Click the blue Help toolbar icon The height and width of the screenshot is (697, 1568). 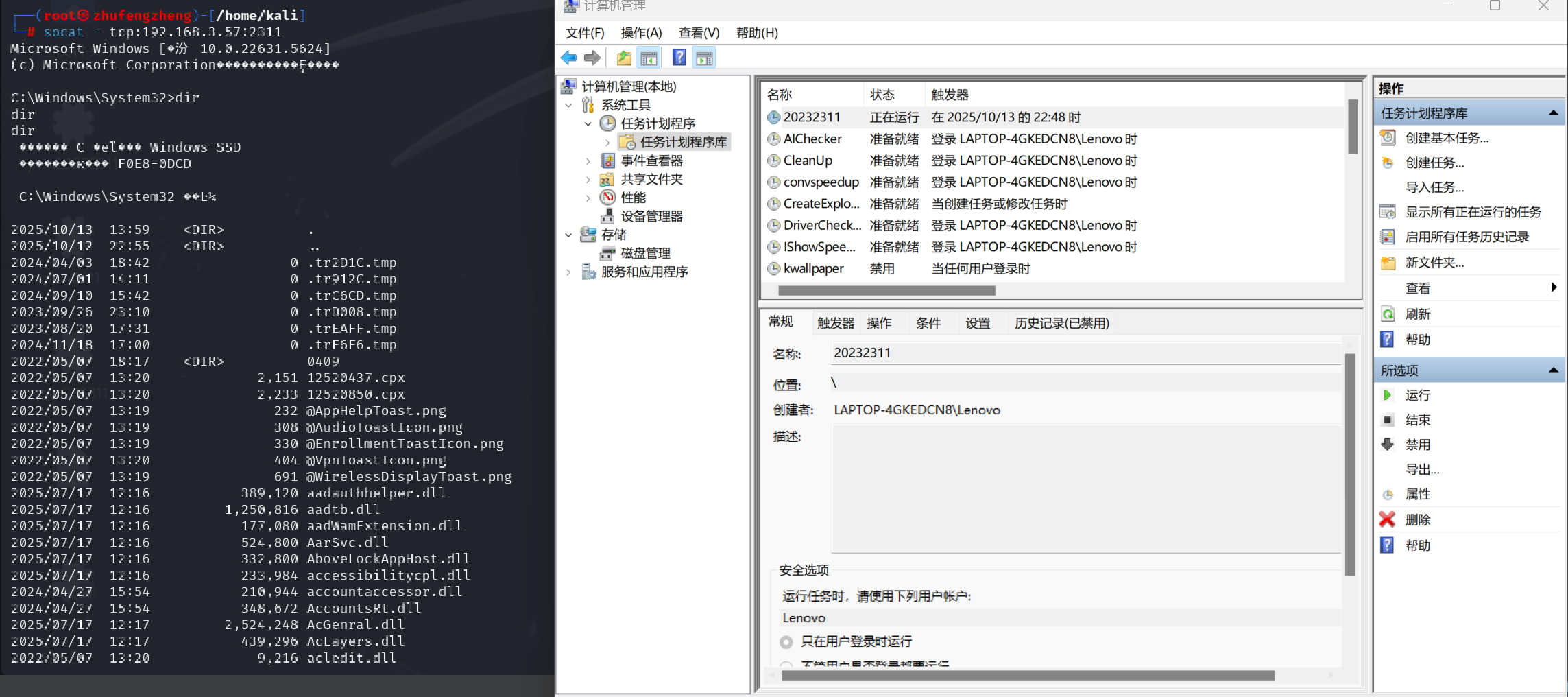click(679, 58)
